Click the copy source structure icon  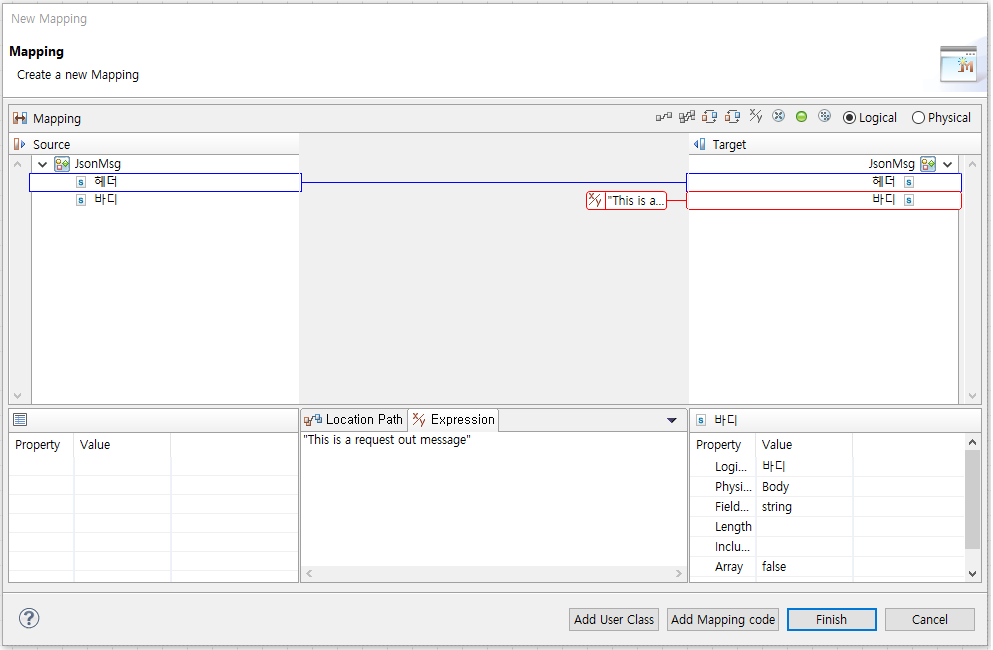(x=710, y=116)
